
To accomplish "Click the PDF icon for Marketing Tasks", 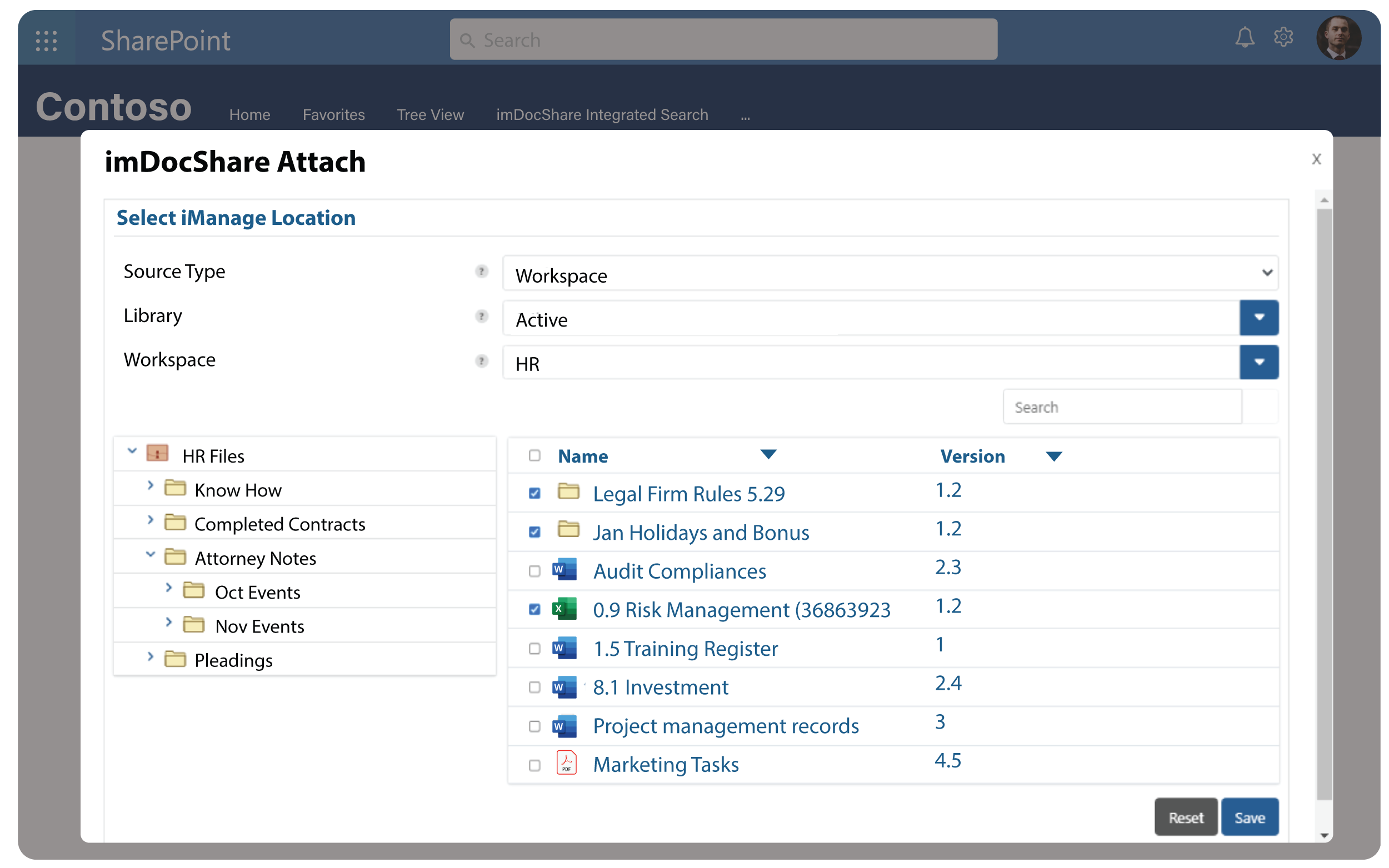I will (567, 763).
